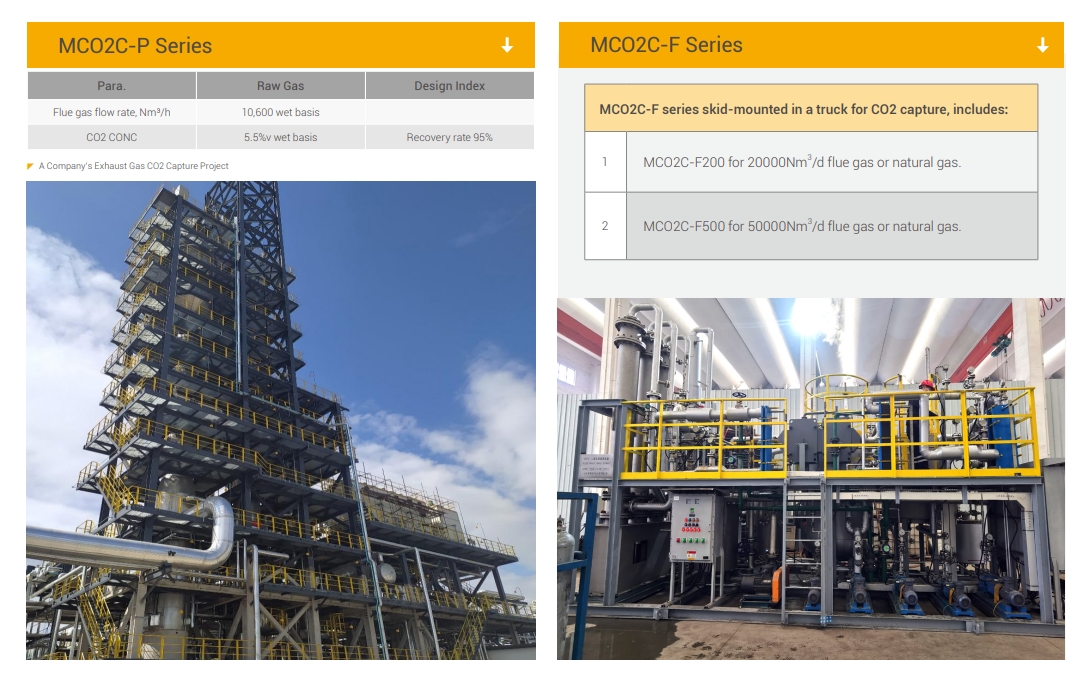Viewport: 1090px width, 676px height.
Task: Open the CO2 capture tower photo
Action: tap(280, 420)
